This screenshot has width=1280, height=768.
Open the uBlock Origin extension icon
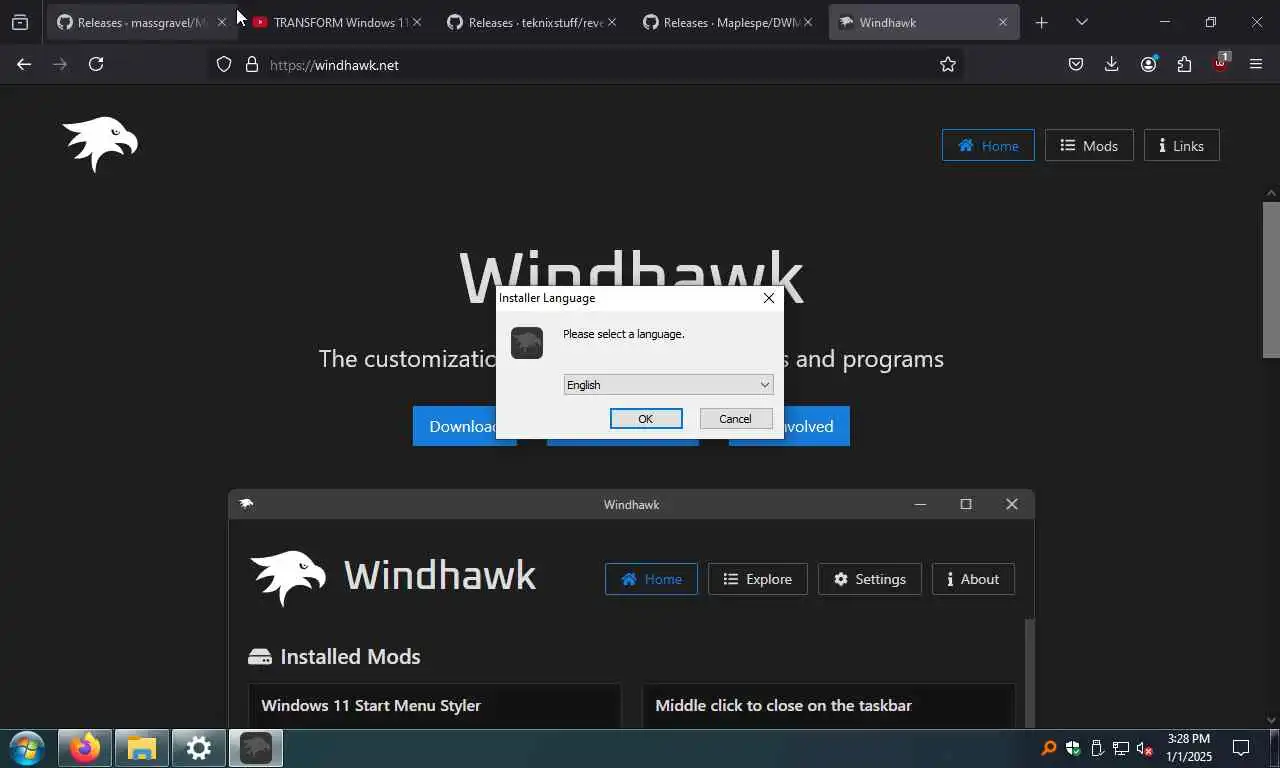coord(1221,64)
